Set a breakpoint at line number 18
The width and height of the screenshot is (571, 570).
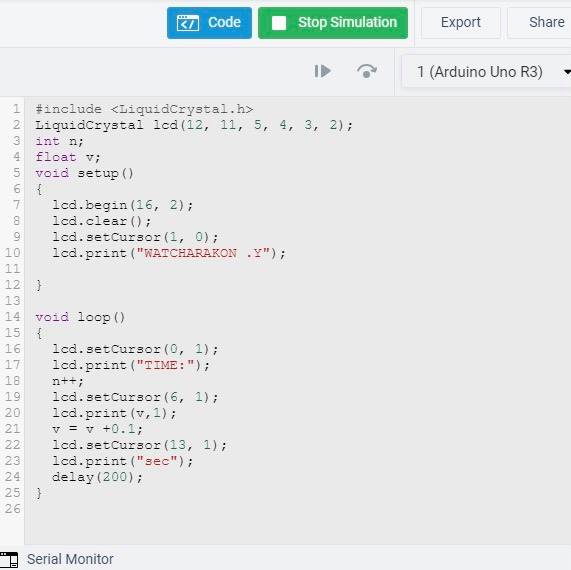(12, 381)
